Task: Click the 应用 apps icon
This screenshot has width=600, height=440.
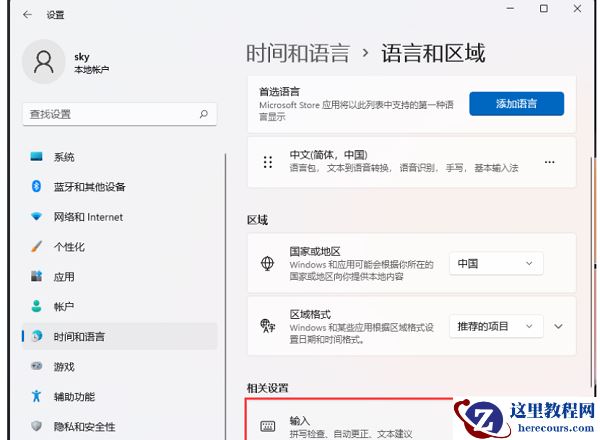Action: (36, 276)
